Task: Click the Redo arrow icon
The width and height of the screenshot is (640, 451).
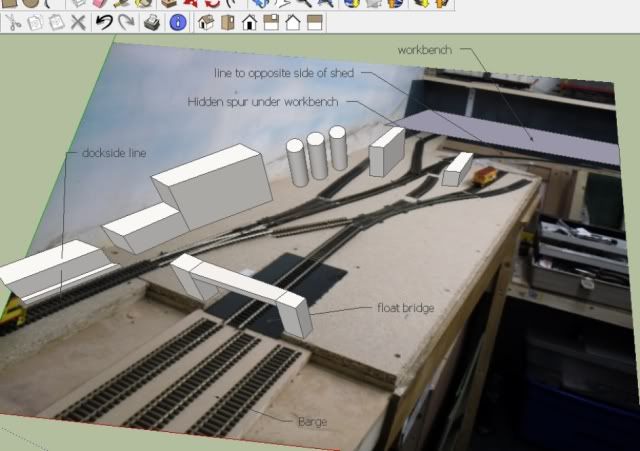Action: pos(127,22)
